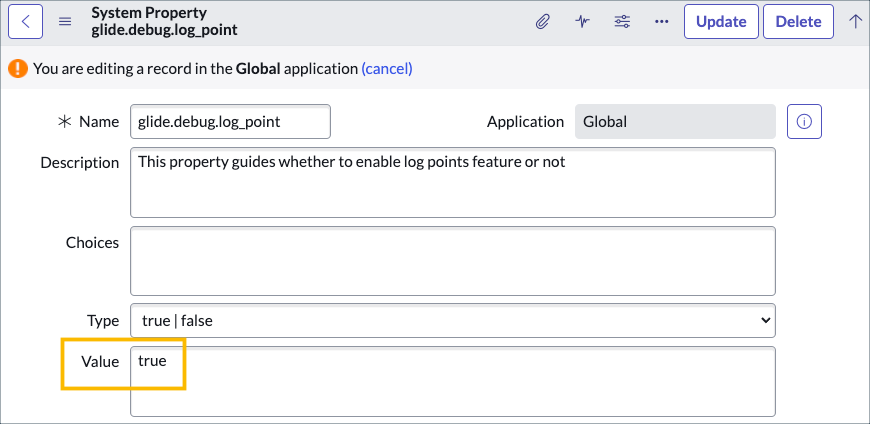Viewport: 870px width, 424px height.
Task: Click the application info icon button
Action: (x=804, y=122)
